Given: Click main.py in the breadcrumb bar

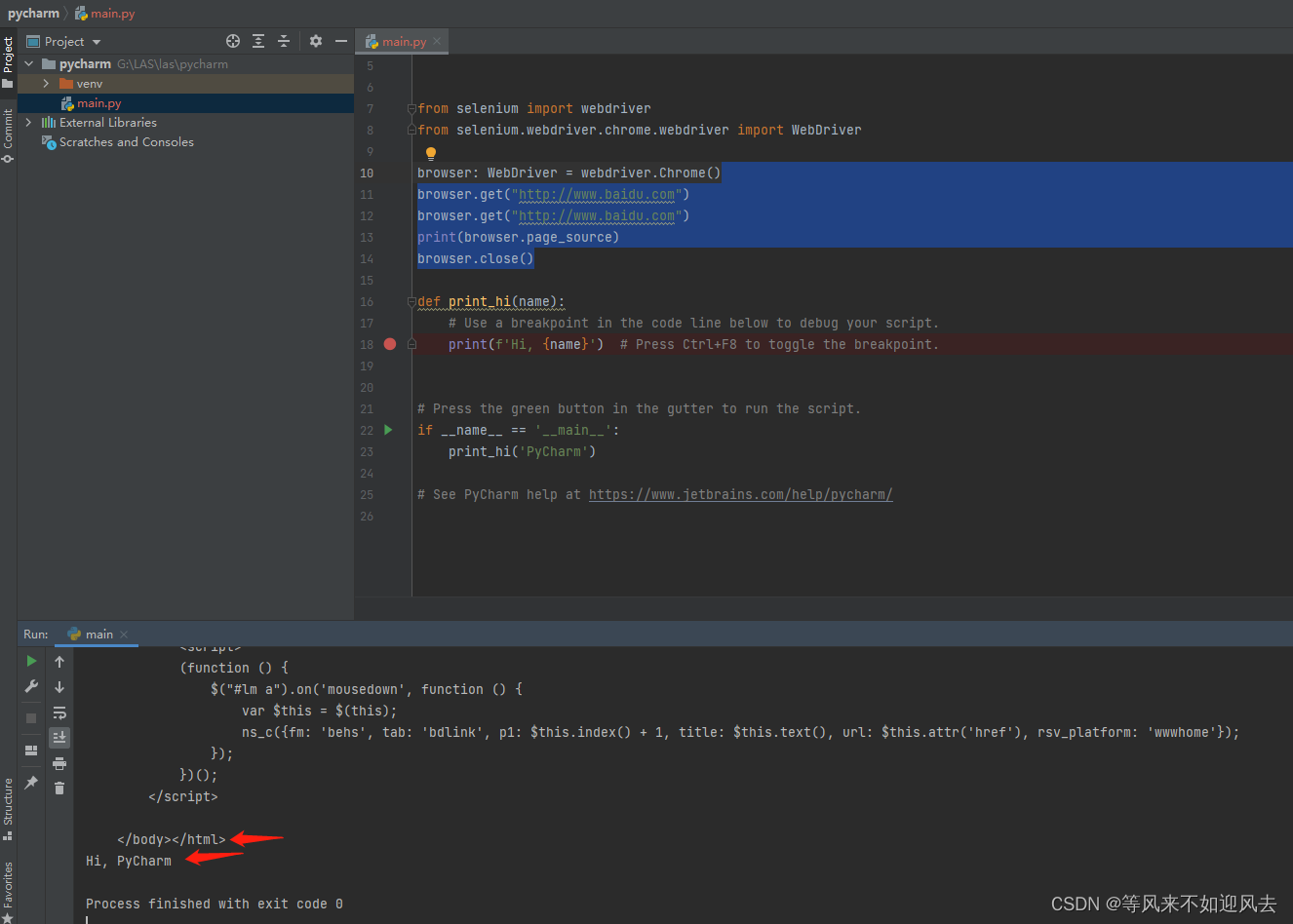Looking at the screenshot, I should 112,14.
